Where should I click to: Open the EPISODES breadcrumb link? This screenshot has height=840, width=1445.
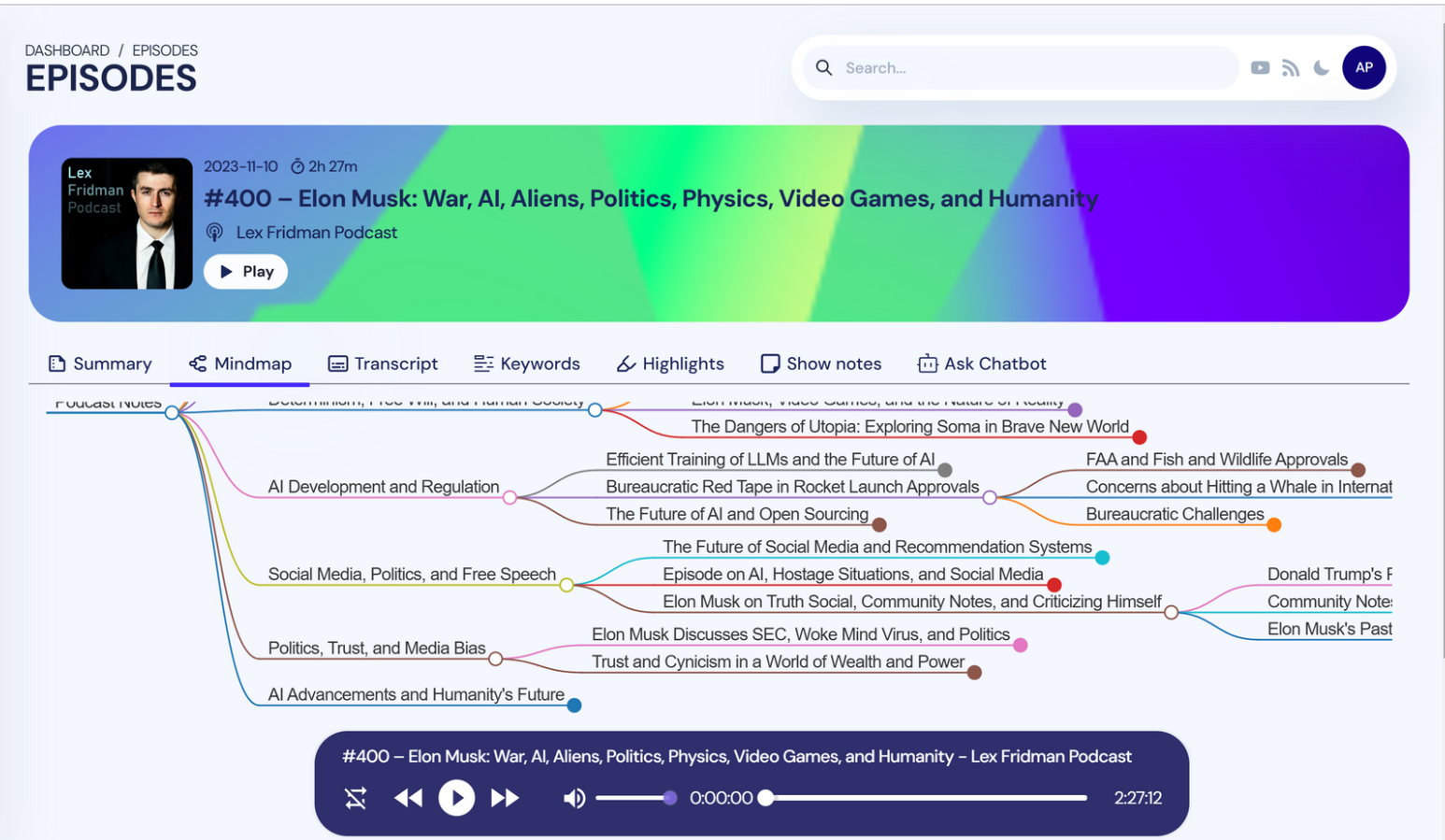point(165,50)
